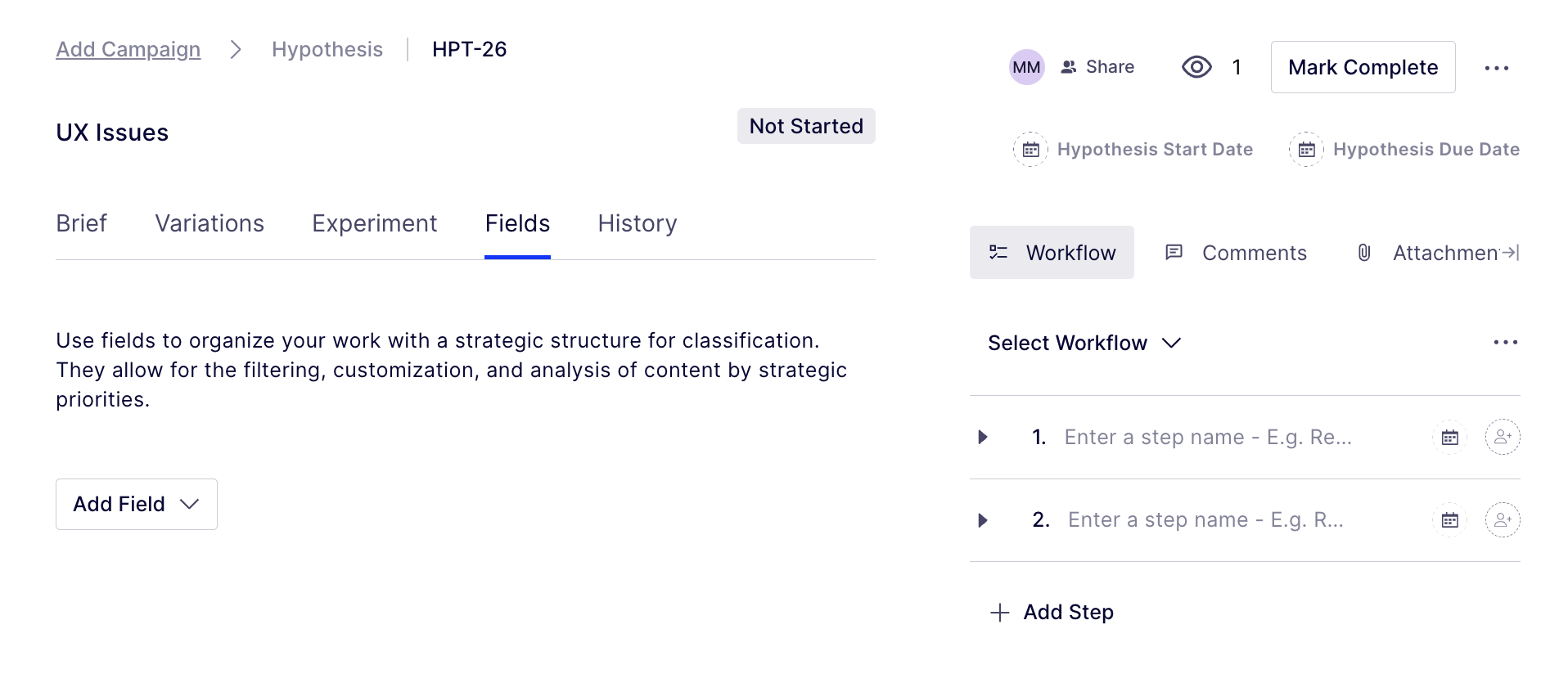Follow the Add Campaign breadcrumb link

(128, 50)
